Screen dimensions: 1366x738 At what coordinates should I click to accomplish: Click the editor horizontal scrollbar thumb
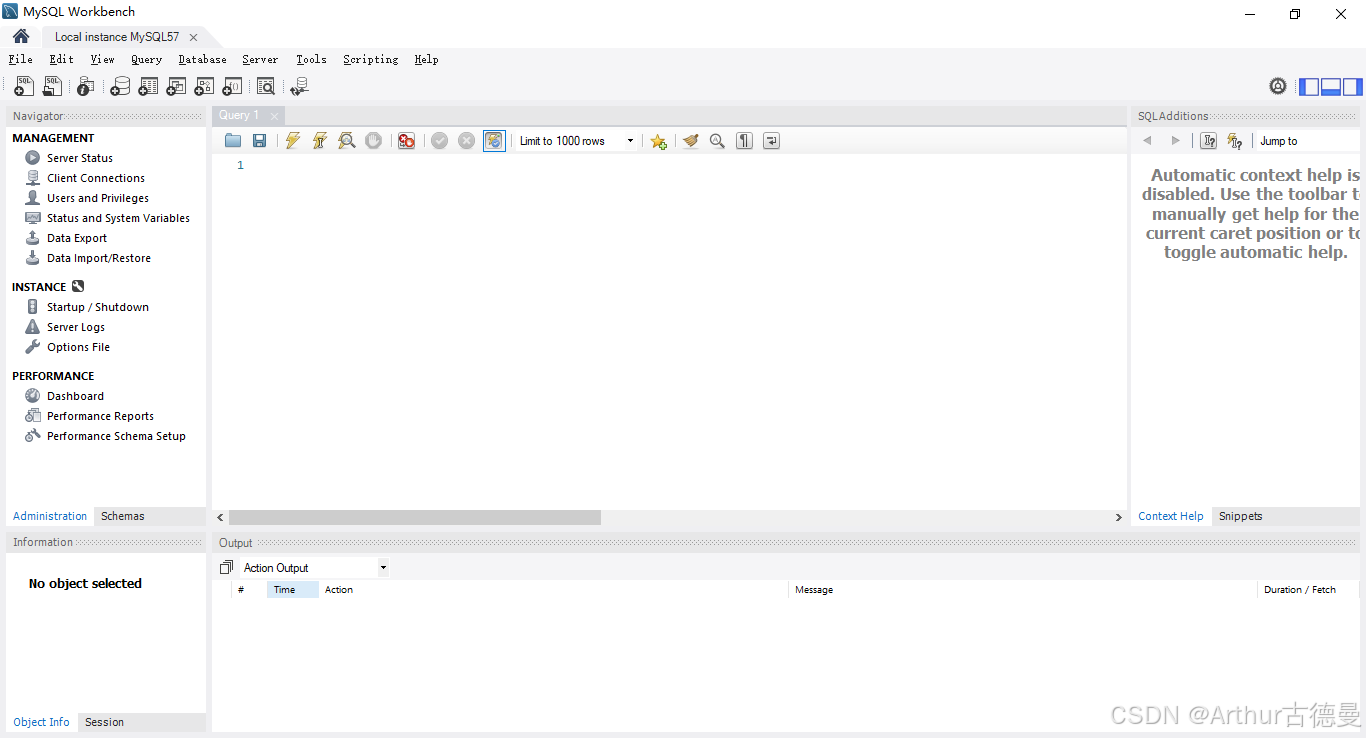click(415, 517)
